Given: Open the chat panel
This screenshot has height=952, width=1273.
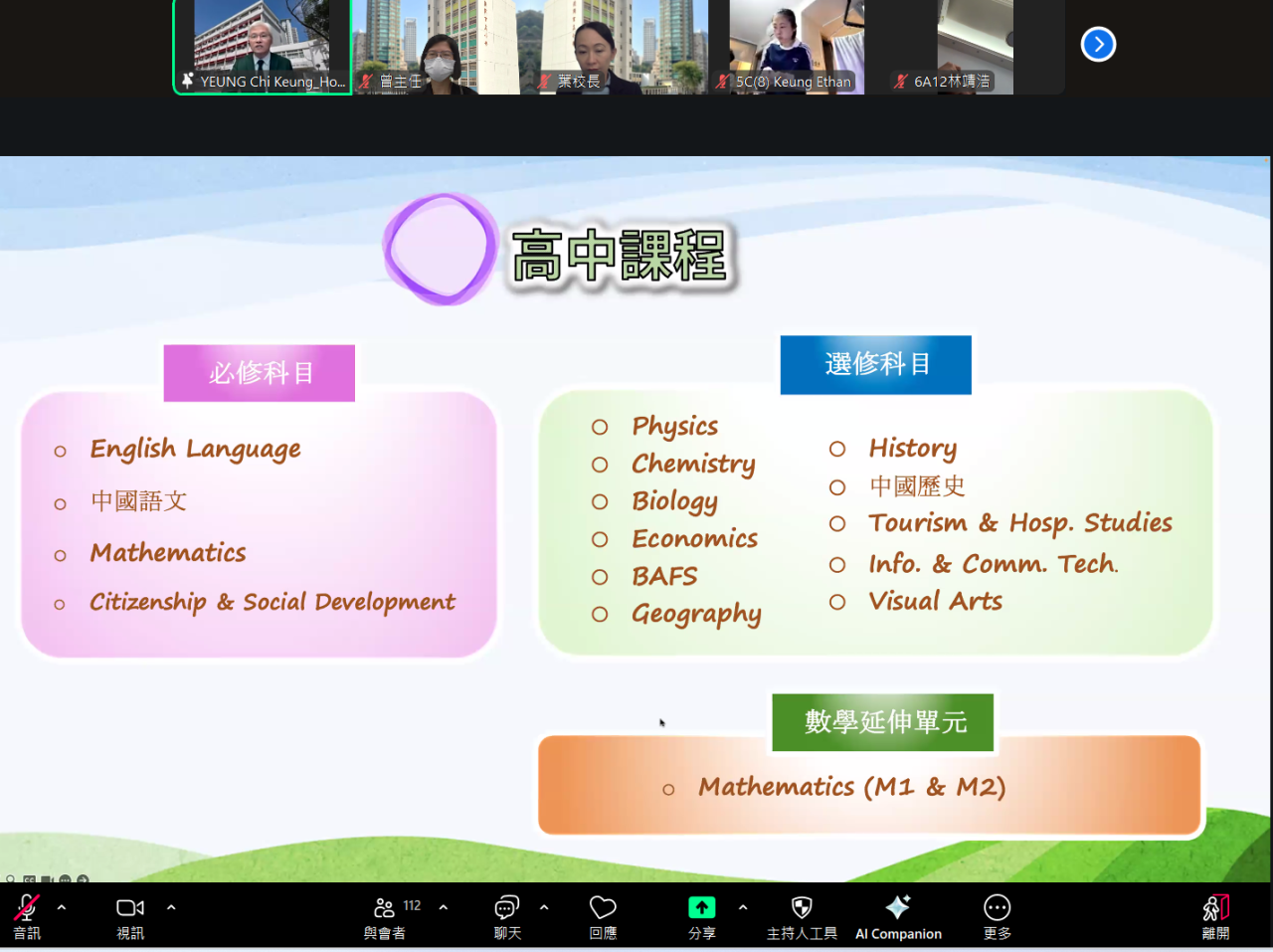Looking at the screenshot, I should click(x=507, y=908).
